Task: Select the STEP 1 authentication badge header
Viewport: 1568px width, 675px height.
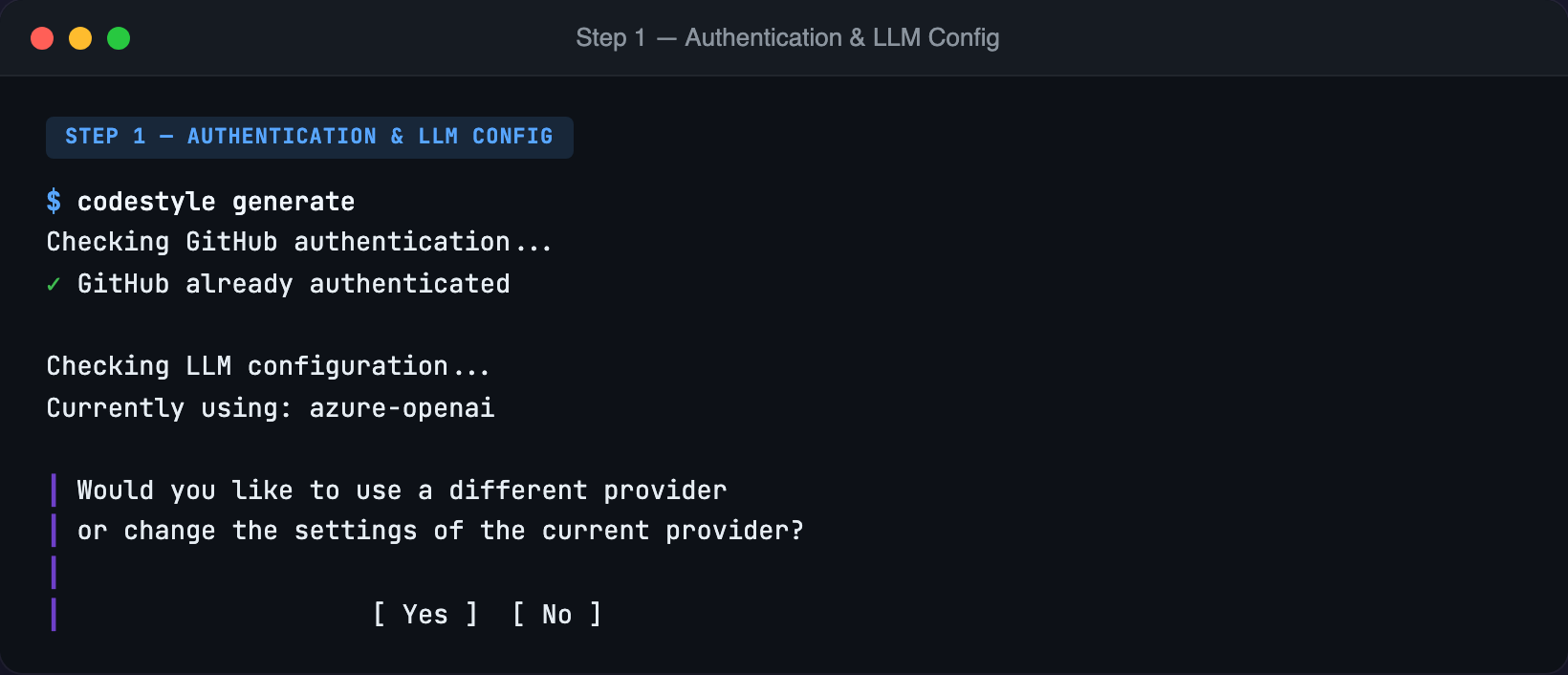Action: click(x=309, y=136)
